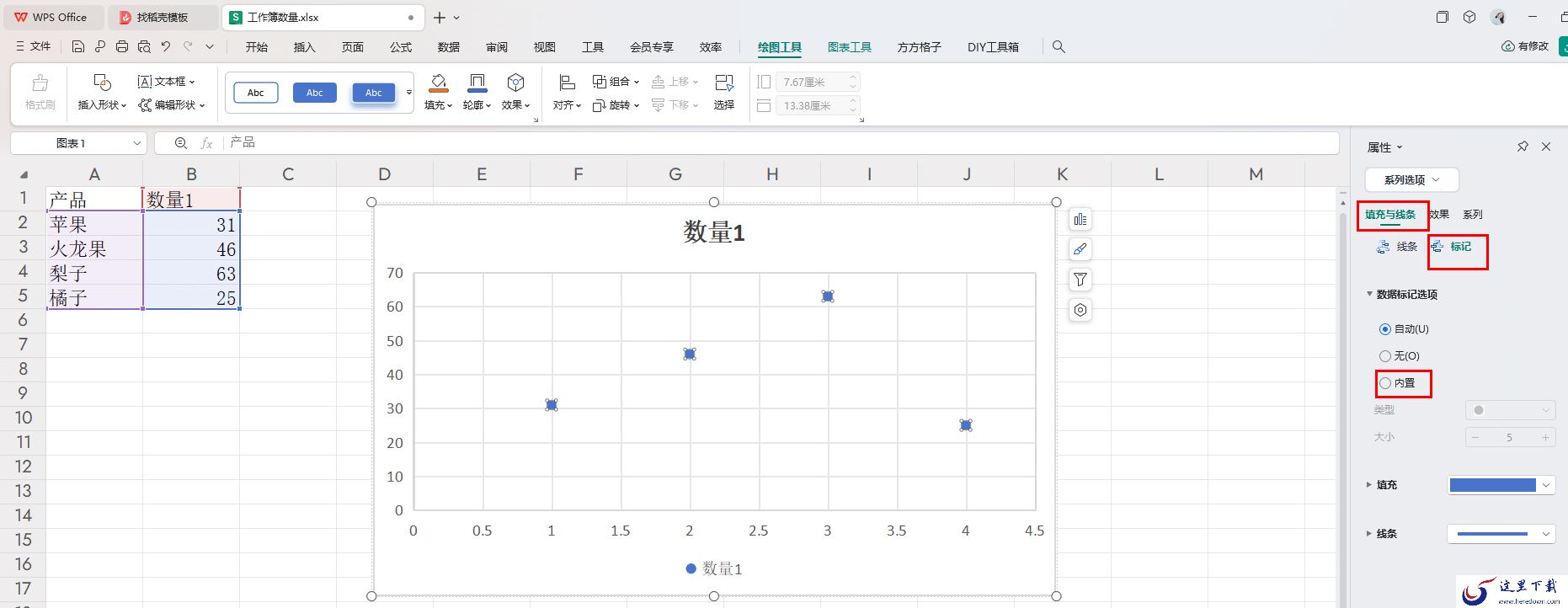Close the Properties (属性) panel
This screenshot has width=1568, height=608.
pos(1546,147)
